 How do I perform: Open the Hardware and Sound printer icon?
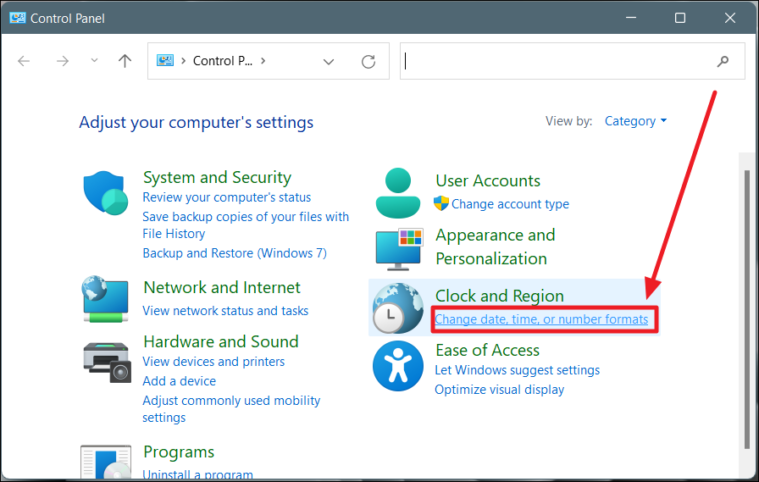107,362
